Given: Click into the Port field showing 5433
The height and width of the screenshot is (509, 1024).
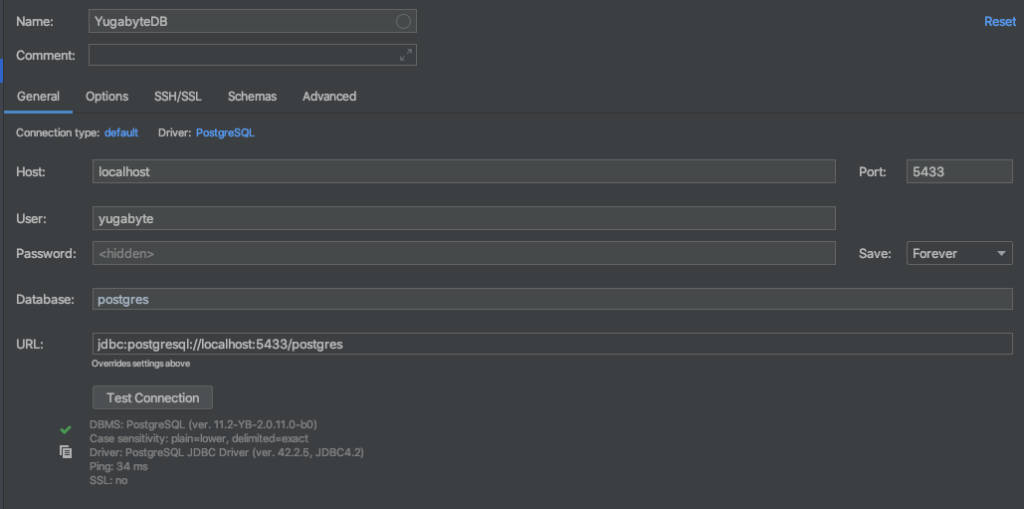Looking at the screenshot, I should pos(959,171).
